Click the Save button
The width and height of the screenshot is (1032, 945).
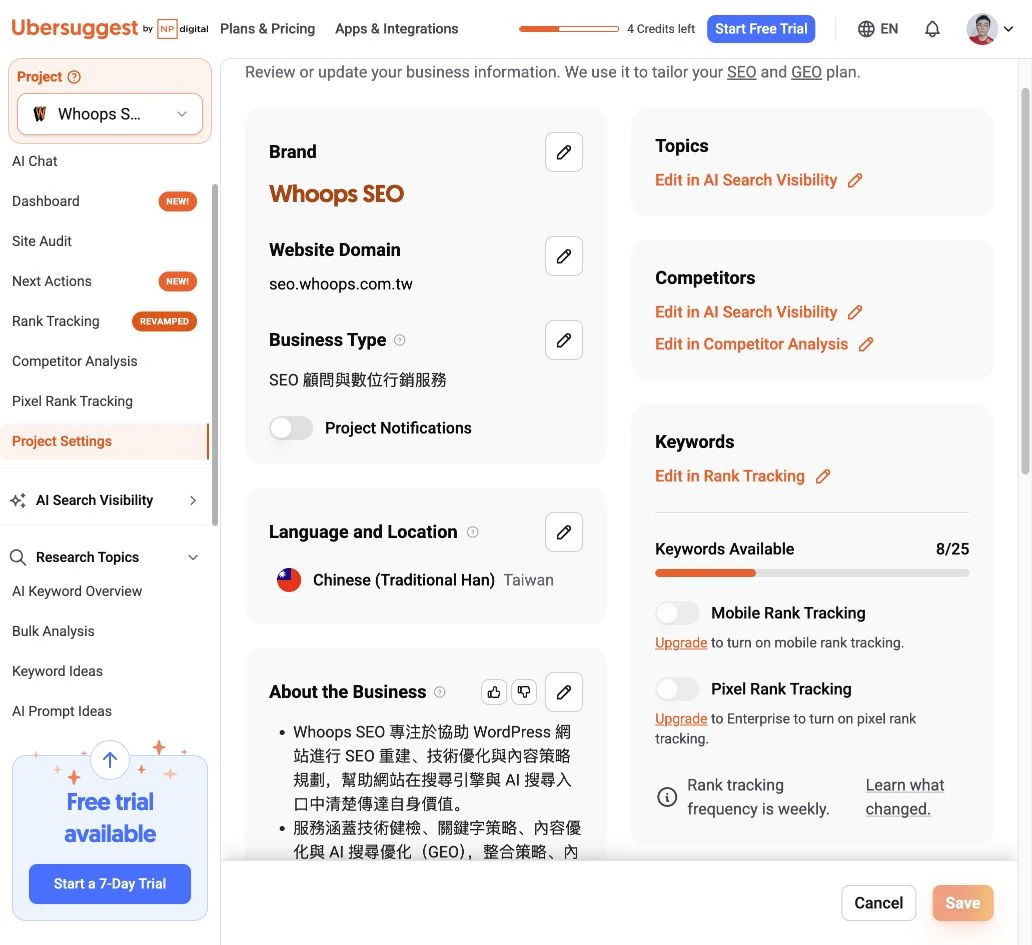coord(962,903)
